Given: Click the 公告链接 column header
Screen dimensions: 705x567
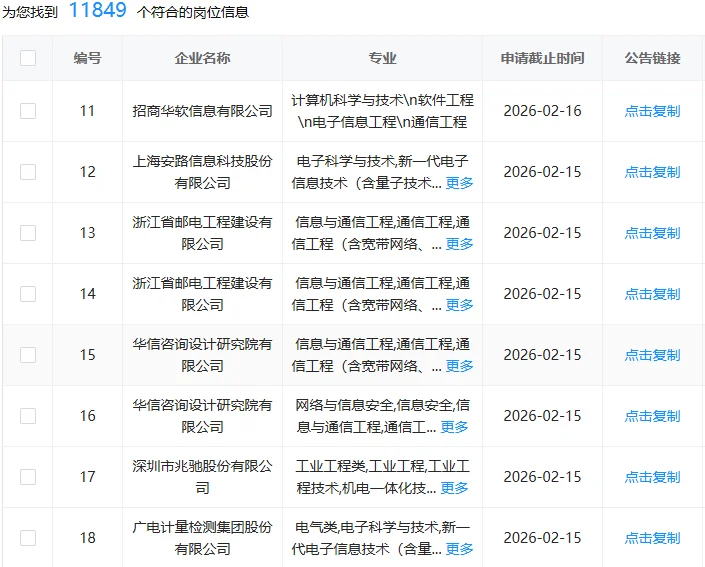Looking at the screenshot, I should pyautogui.click(x=652, y=58).
